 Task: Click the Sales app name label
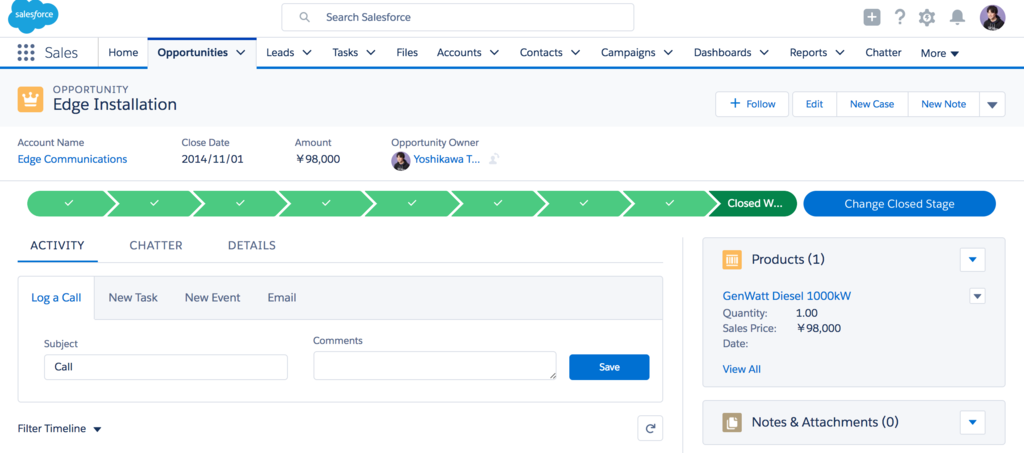[x=61, y=53]
